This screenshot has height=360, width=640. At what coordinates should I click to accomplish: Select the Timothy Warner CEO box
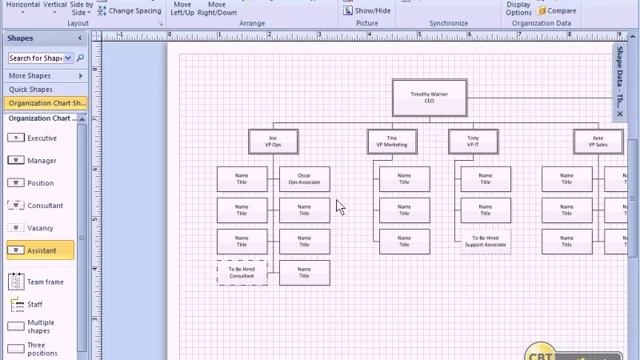coord(429,98)
